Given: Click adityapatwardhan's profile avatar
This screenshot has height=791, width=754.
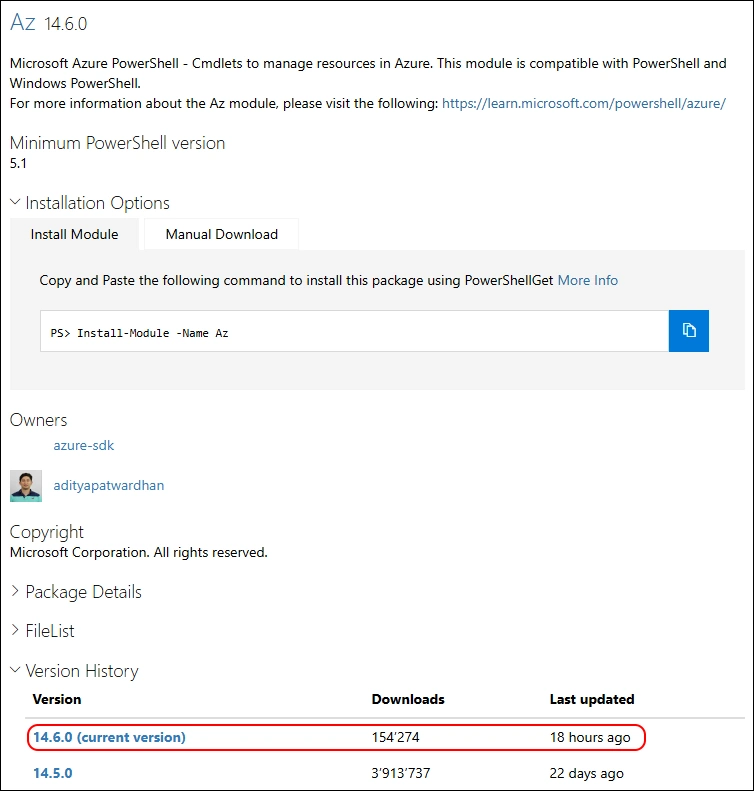Looking at the screenshot, I should pos(26,485).
